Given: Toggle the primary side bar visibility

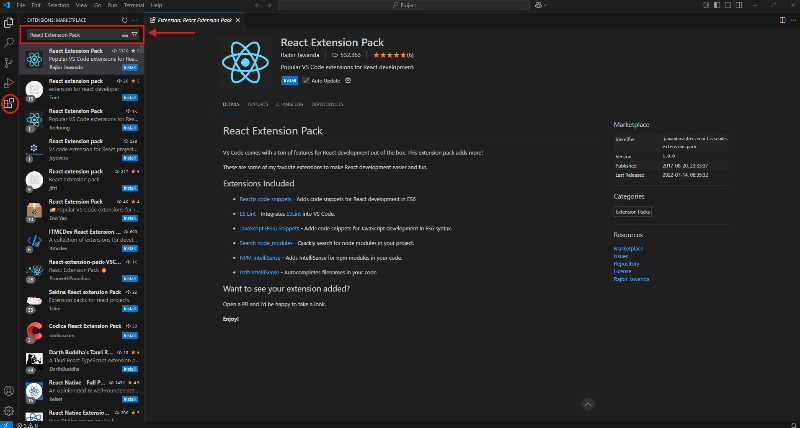Looking at the screenshot, I should tap(717, 5).
